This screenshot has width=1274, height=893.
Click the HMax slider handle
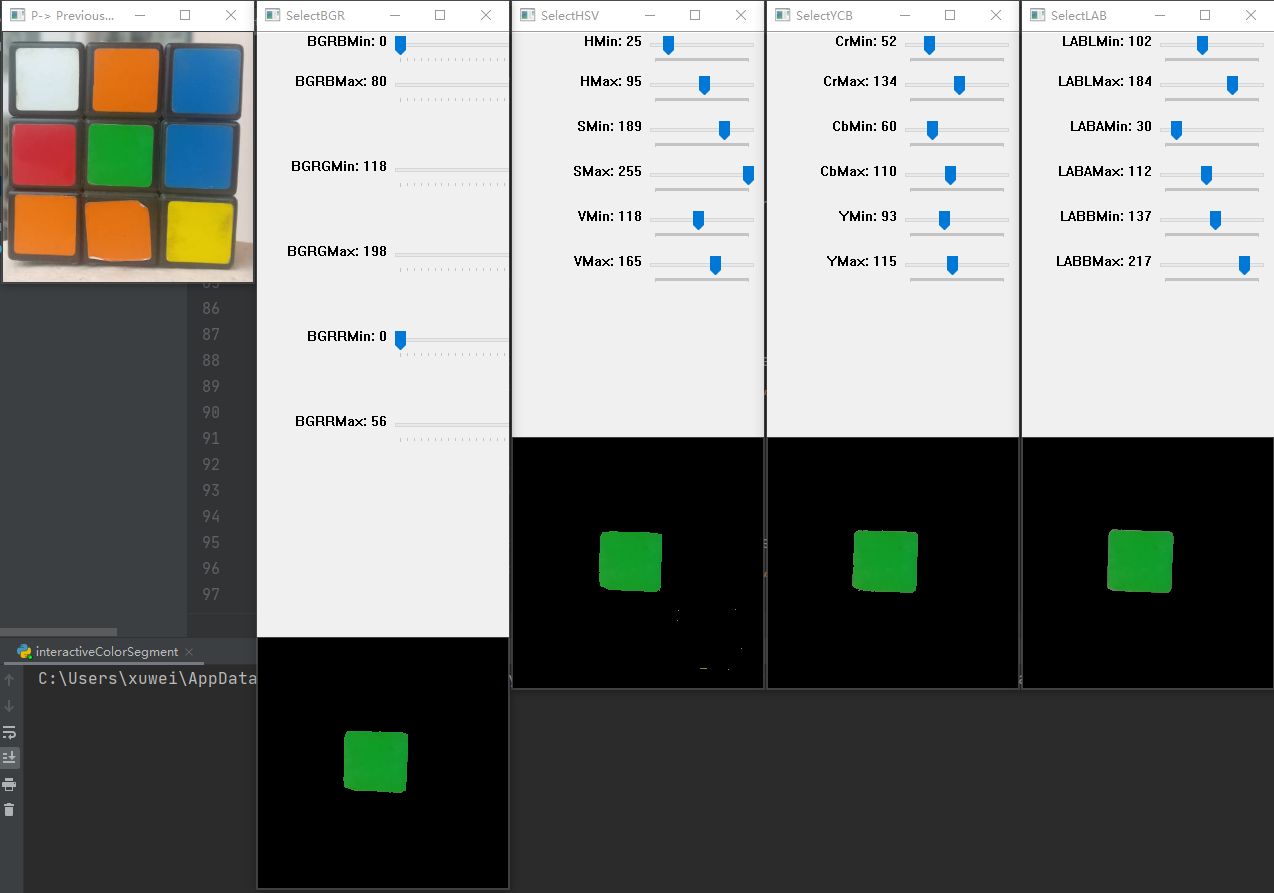pos(704,85)
